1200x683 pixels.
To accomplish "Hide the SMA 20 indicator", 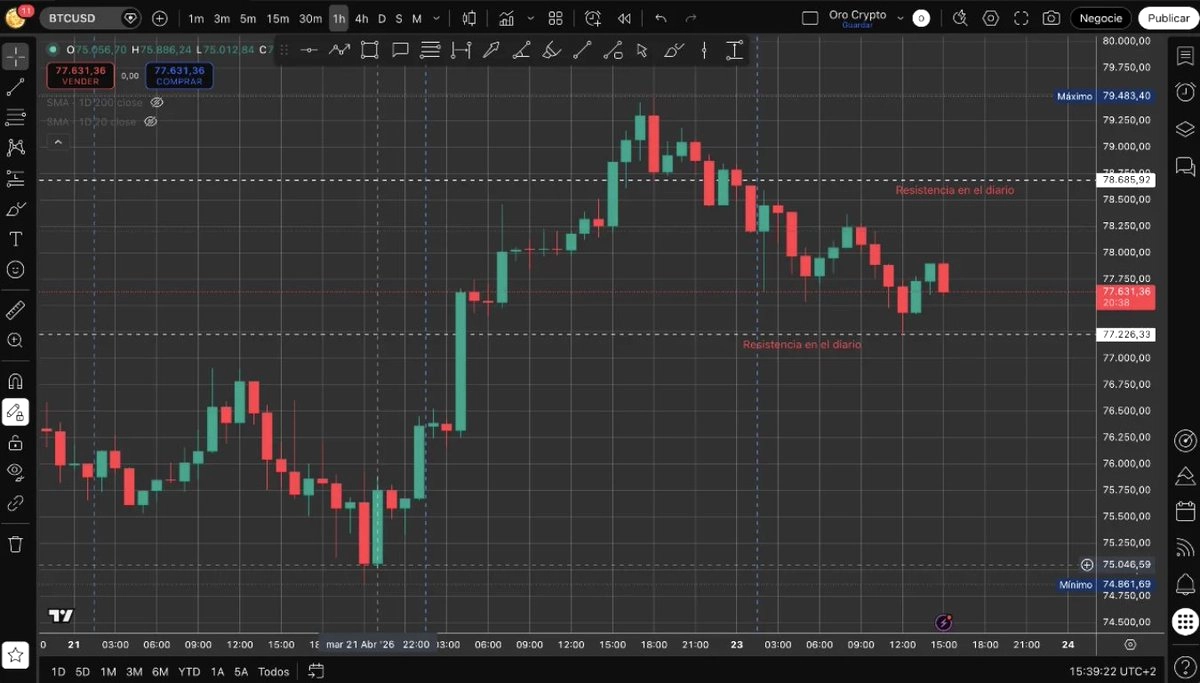I will (150, 121).
